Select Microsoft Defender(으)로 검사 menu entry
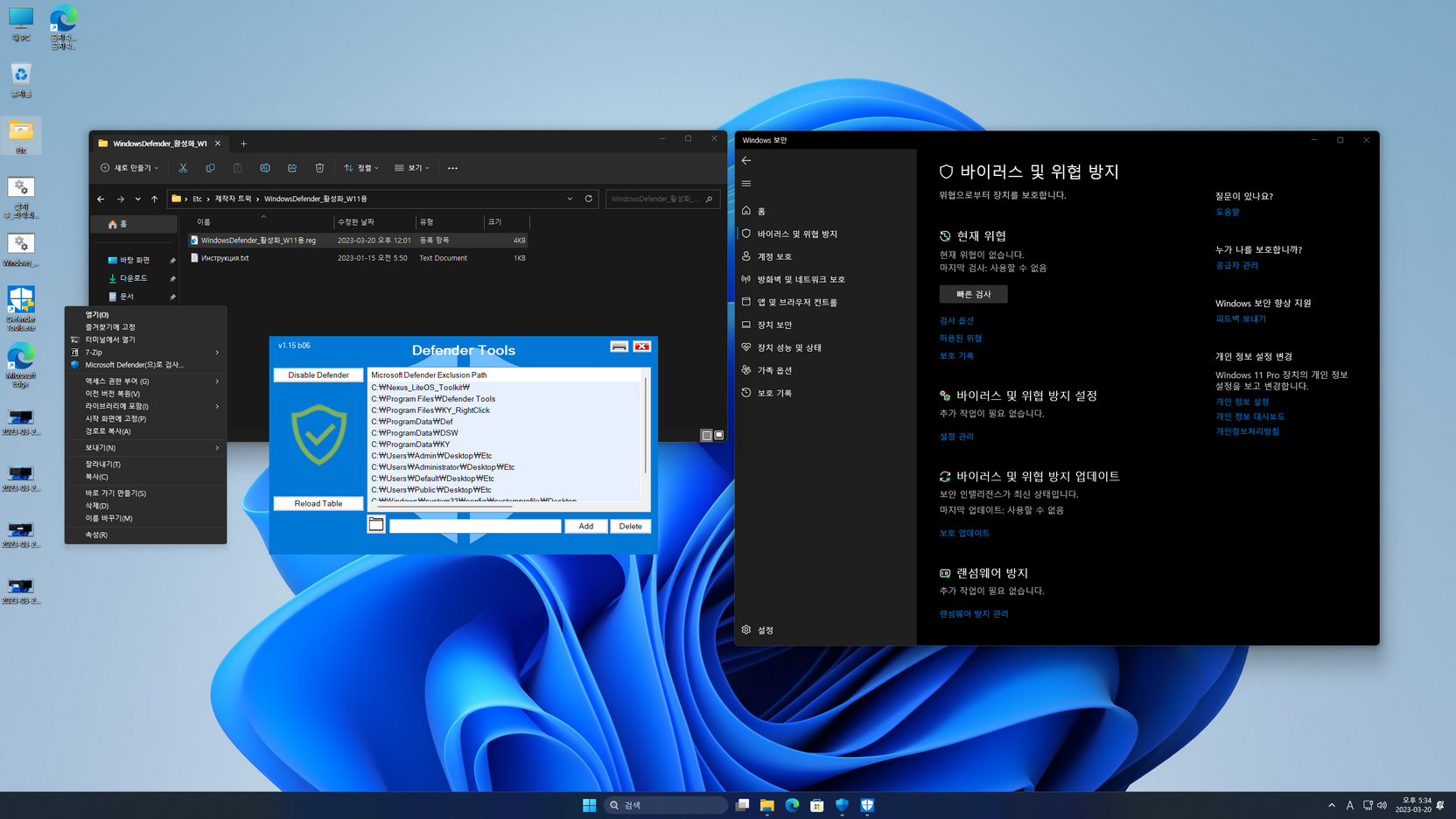This screenshot has height=819, width=1456. coord(145,365)
